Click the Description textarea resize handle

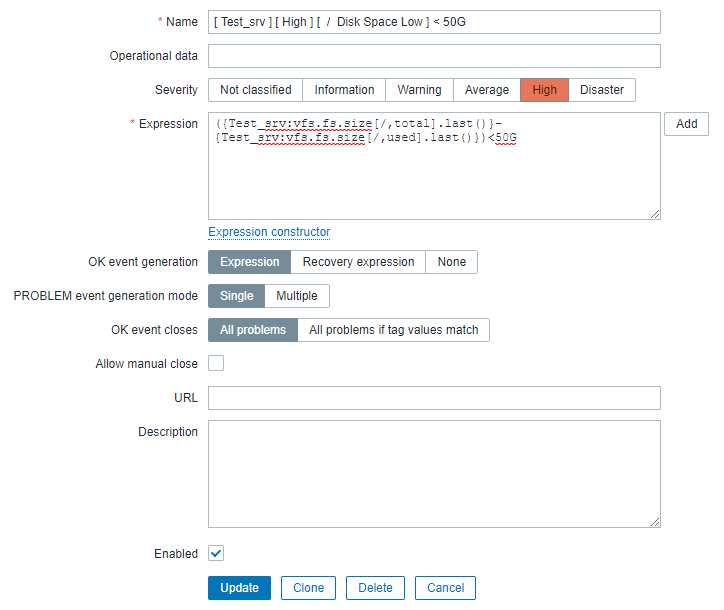[x=655, y=522]
